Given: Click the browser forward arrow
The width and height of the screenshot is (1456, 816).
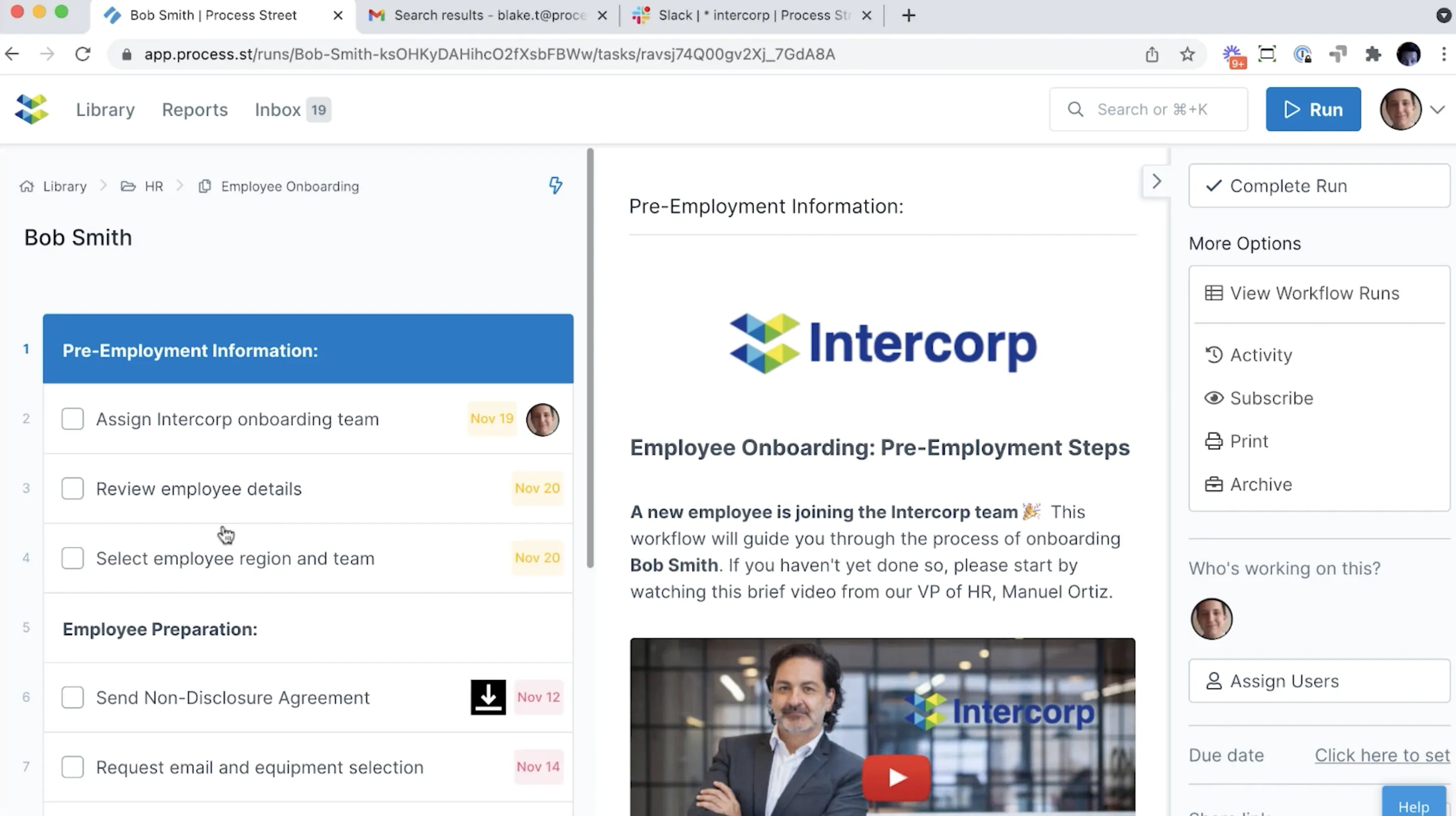Looking at the screenshot, I should tap(48, 54).
